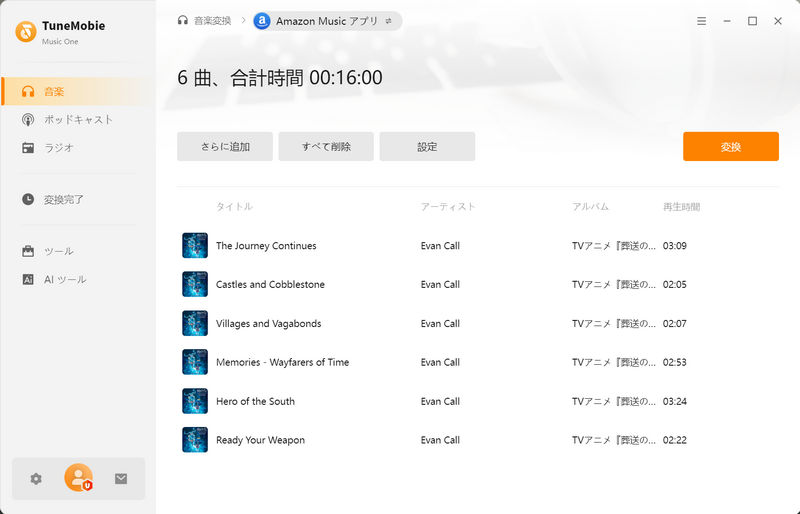Click the radio icon beside ラジオ
The image size is (800, 514).
tap(28, 148)
